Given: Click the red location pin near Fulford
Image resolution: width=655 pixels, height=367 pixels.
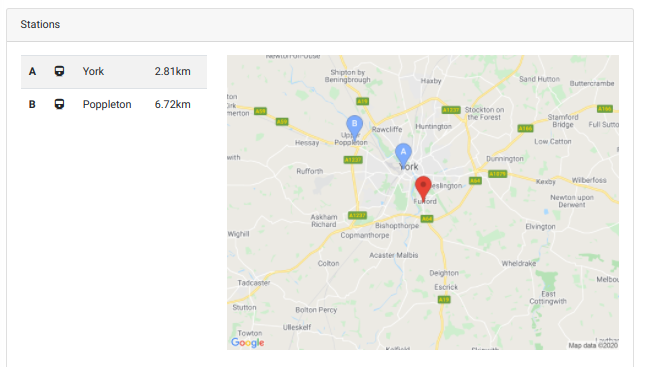Looking at the screenshot, I should 423,188.
